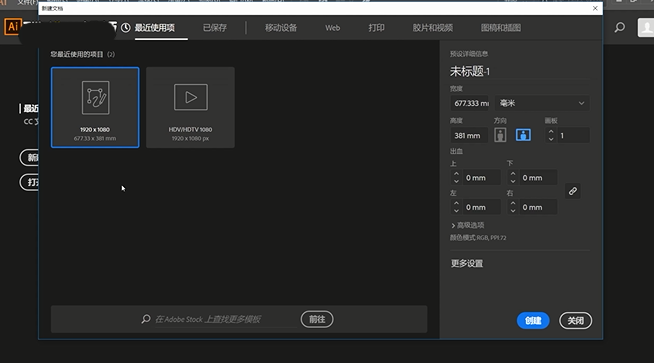
Task: Click the right bleed 0 mm field
Action: point(538,207)
